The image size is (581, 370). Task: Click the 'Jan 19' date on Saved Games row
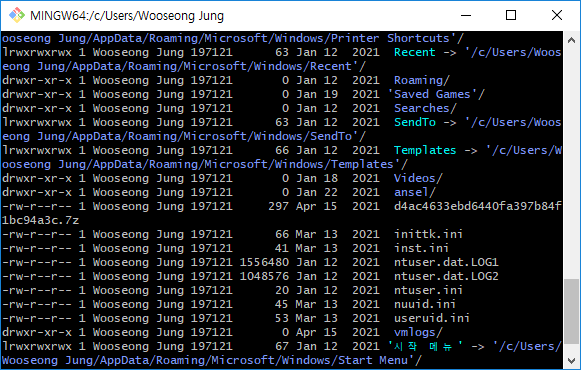(317, 94)
